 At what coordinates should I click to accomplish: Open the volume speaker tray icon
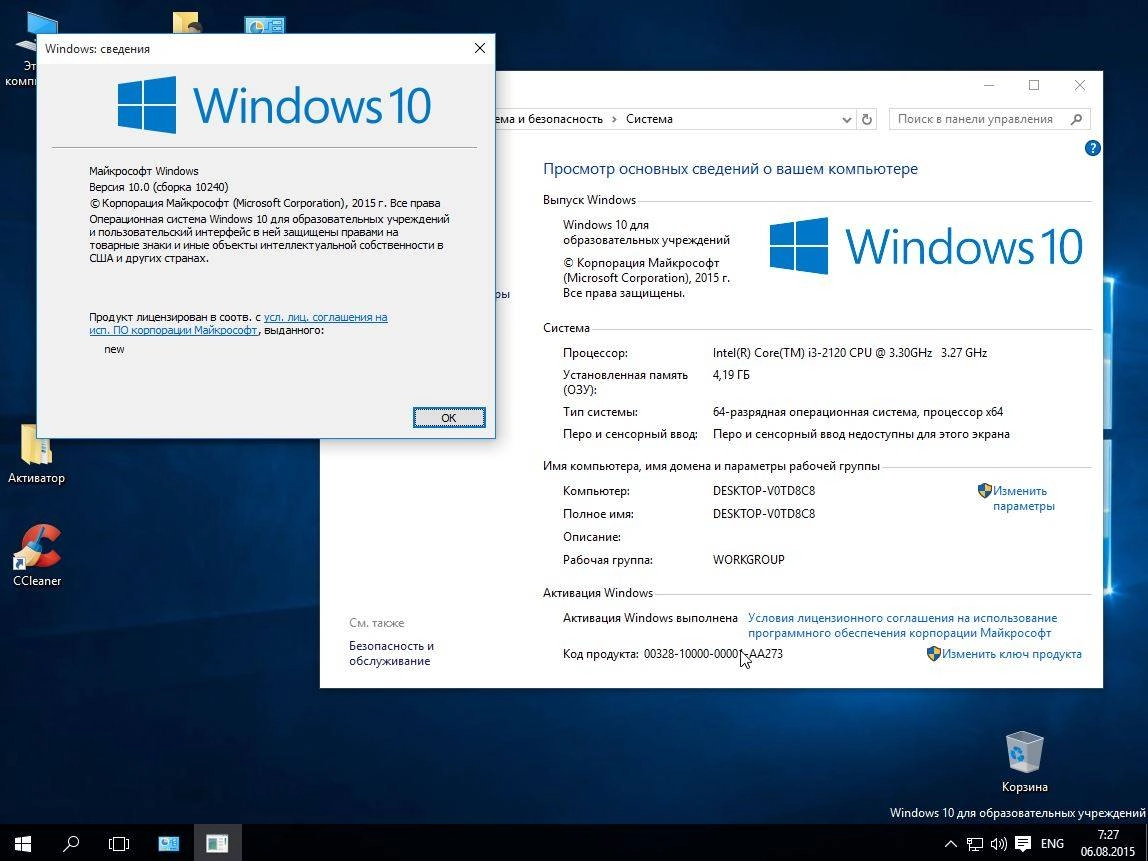(x=998, y=843)
